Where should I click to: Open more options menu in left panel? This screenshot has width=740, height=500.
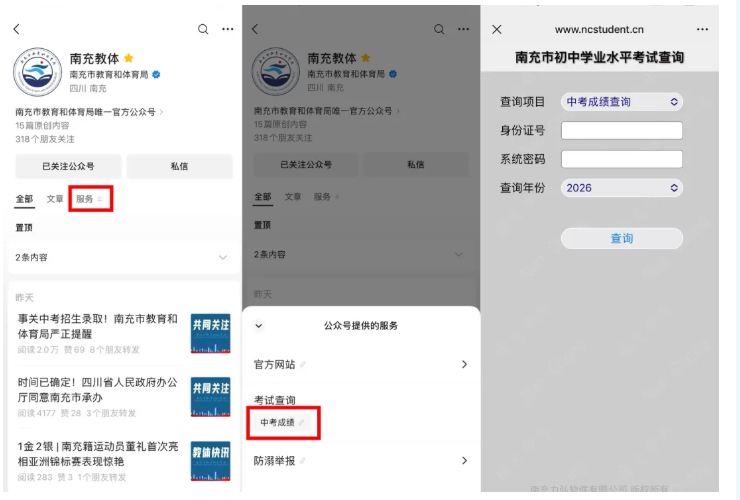pos(227,29)
